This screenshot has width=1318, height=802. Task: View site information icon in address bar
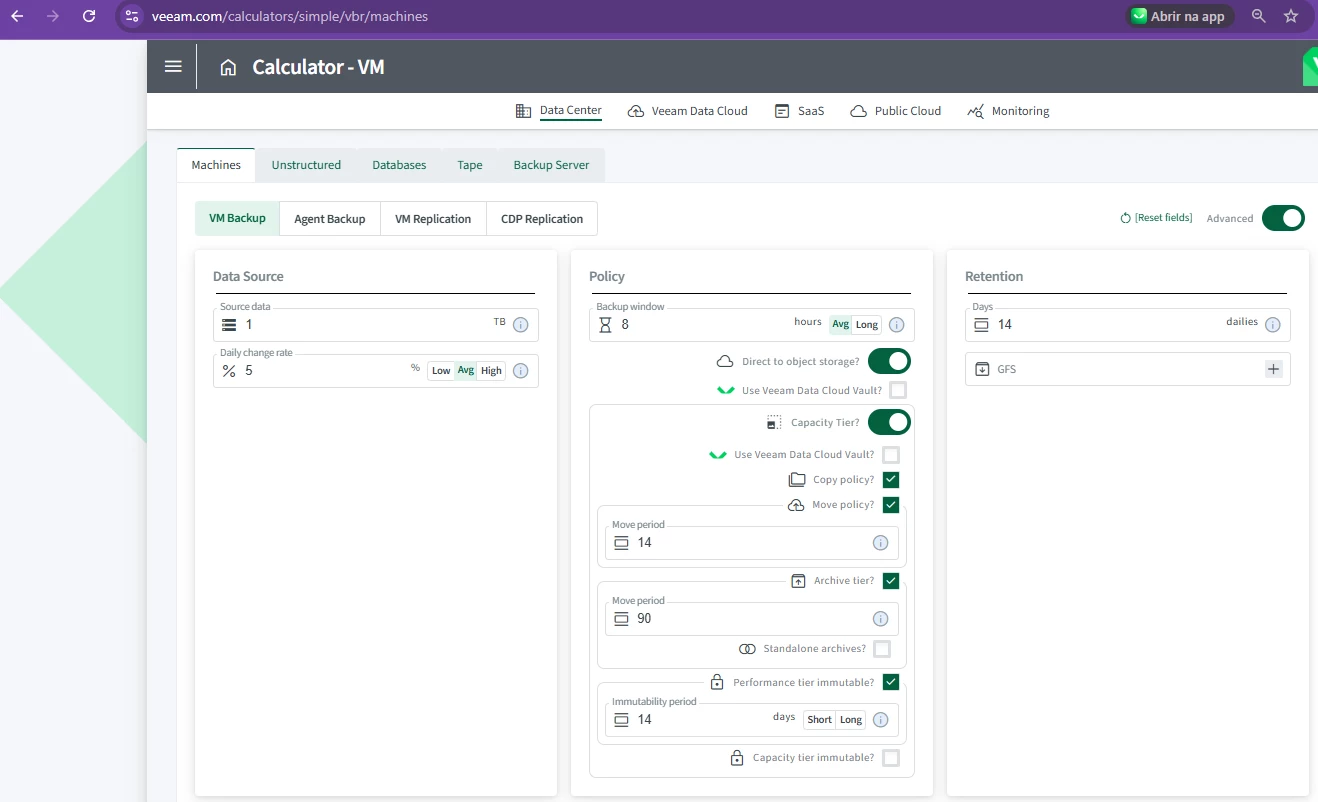tap(132, 16)
